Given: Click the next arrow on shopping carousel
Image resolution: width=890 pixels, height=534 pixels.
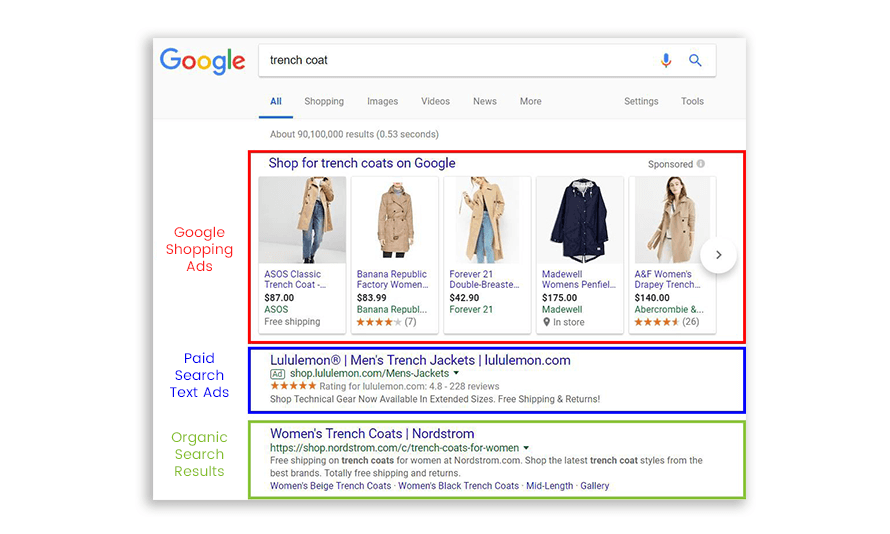Looking at the screenshot, I should point(718,255).
